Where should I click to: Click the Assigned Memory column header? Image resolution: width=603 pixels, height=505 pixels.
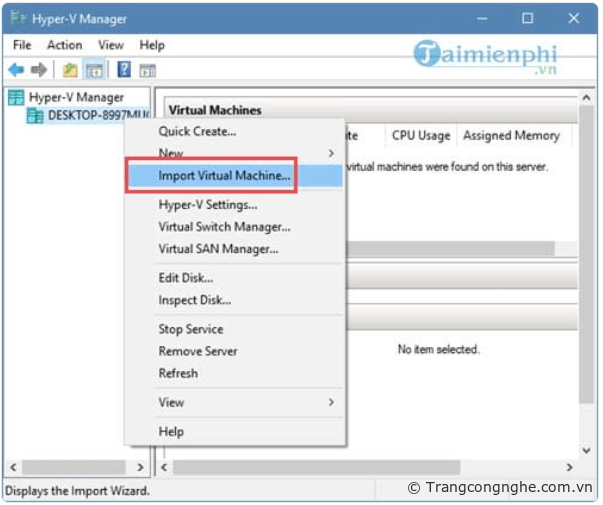(510, 135)
